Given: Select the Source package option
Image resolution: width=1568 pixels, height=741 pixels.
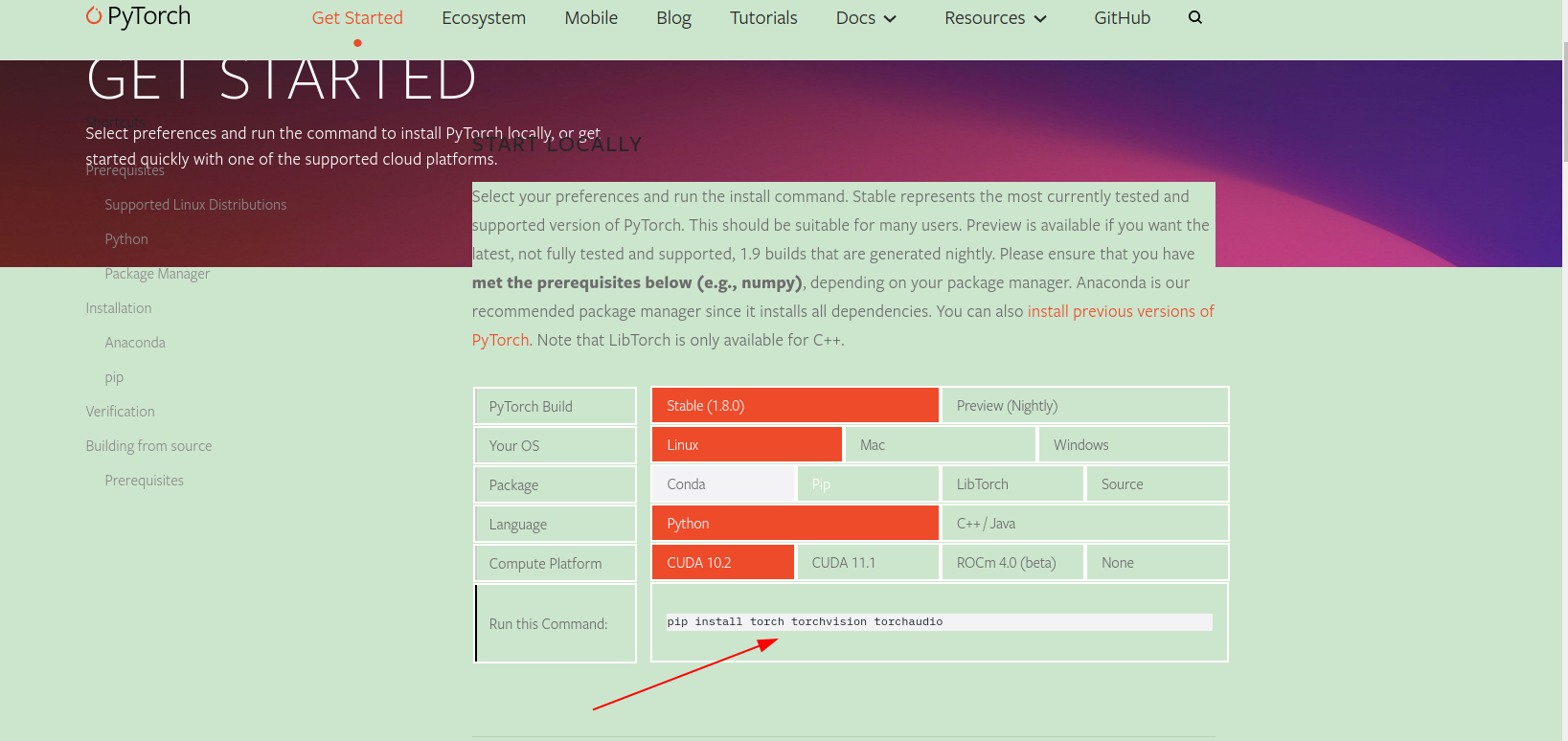Looking at the screenshot, I should pyautogui.click(x=1157, y=483).
